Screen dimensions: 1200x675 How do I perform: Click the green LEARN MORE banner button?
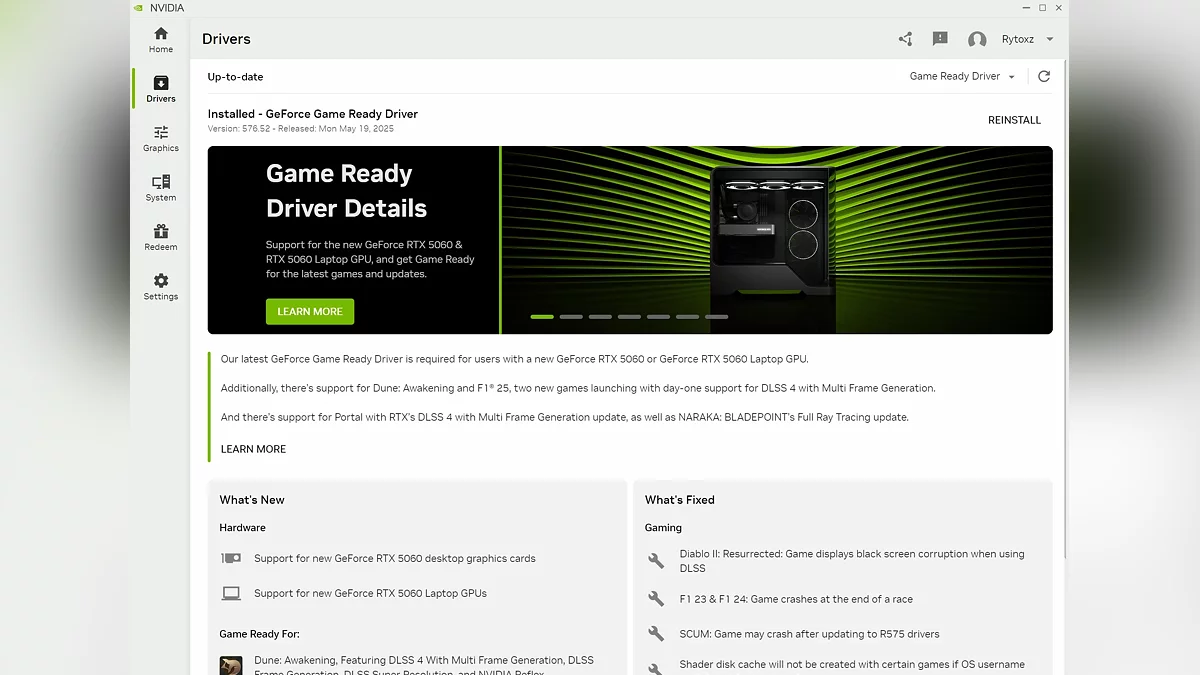point(310,312)
